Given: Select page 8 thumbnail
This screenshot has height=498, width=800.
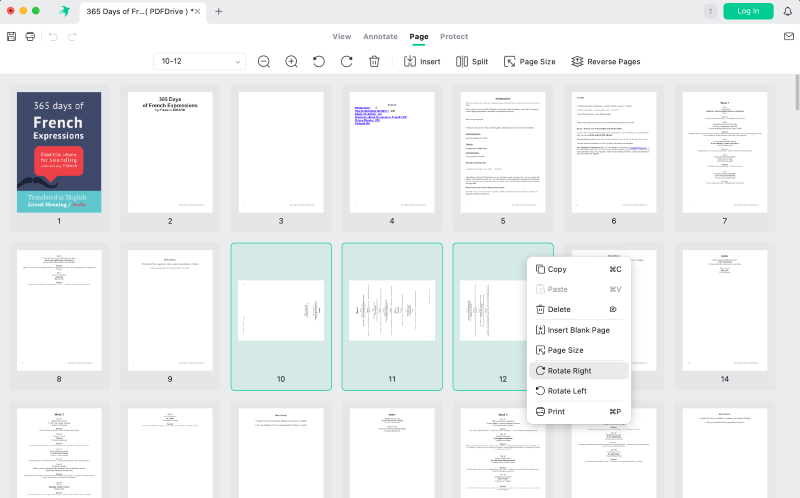Looking at the screenshot, I should 59,310.
